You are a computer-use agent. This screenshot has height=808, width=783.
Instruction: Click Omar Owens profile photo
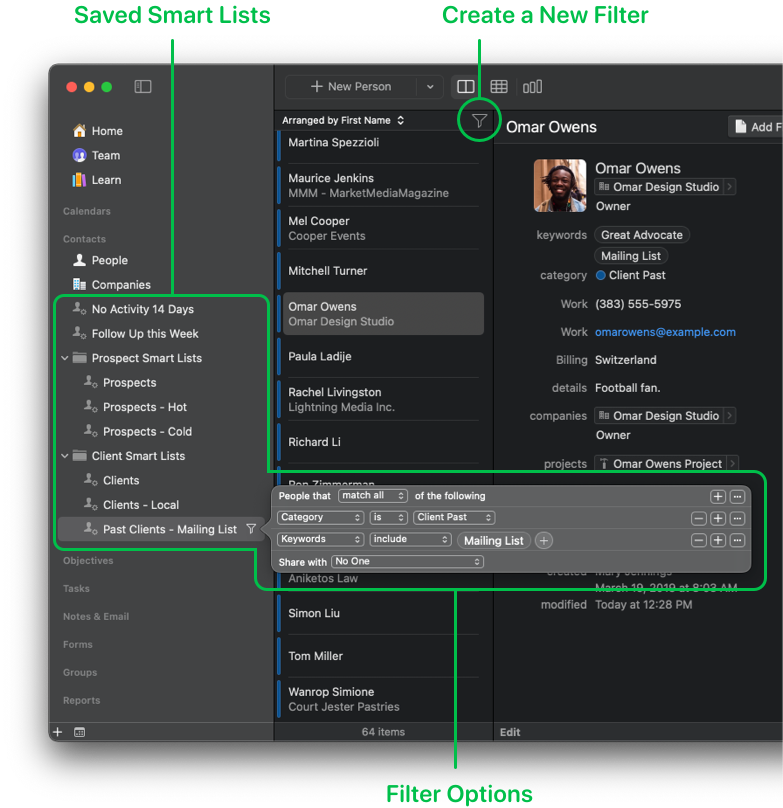tap(560, 186)
